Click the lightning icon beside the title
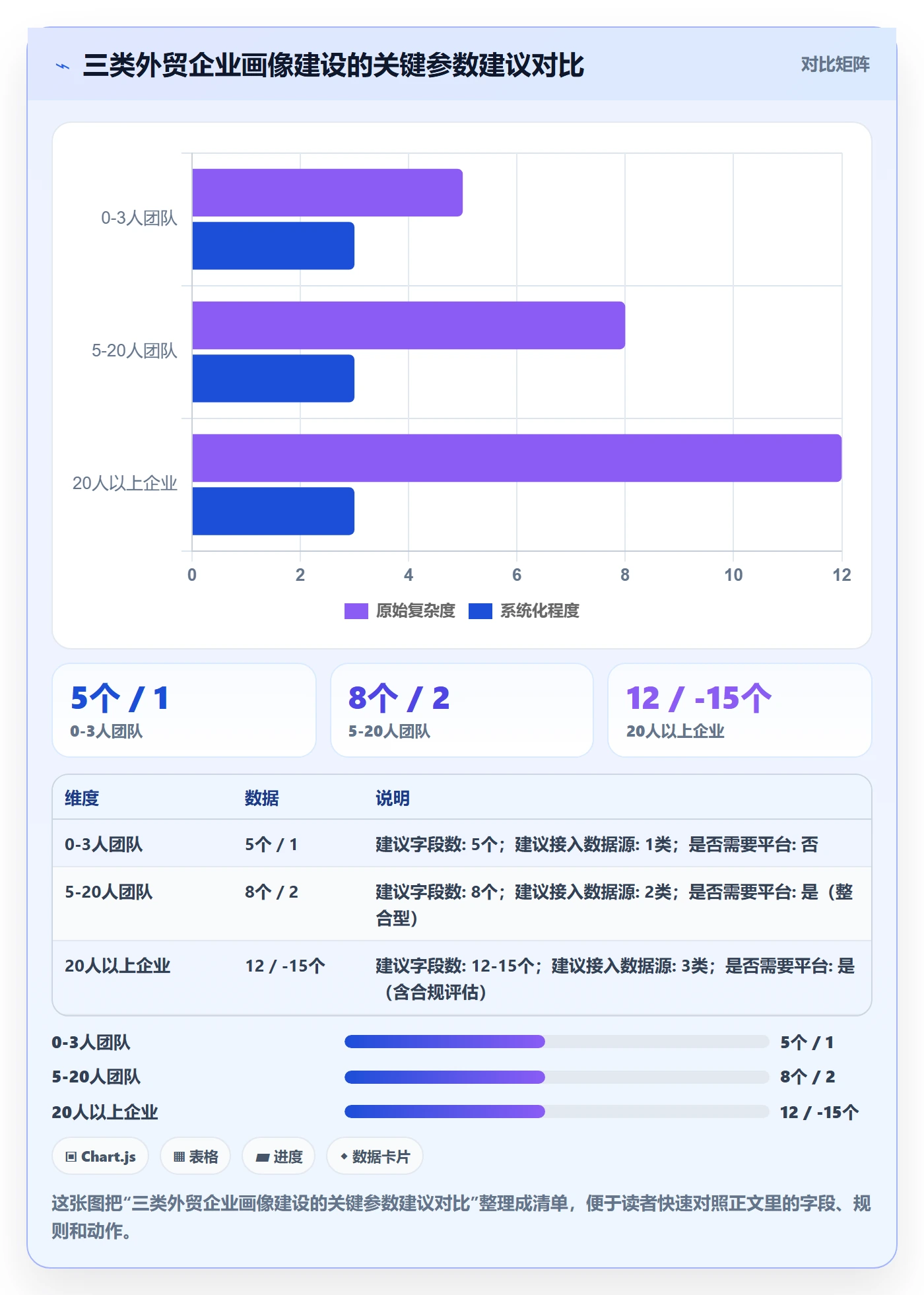This screenshot has height=1295, width=924. click(63, 66)
